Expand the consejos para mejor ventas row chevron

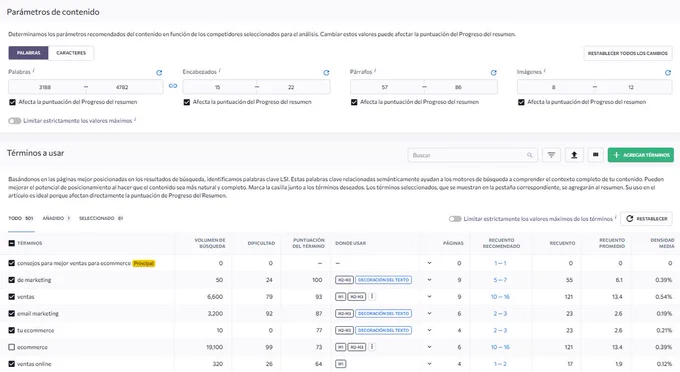[x=429, y=263]
